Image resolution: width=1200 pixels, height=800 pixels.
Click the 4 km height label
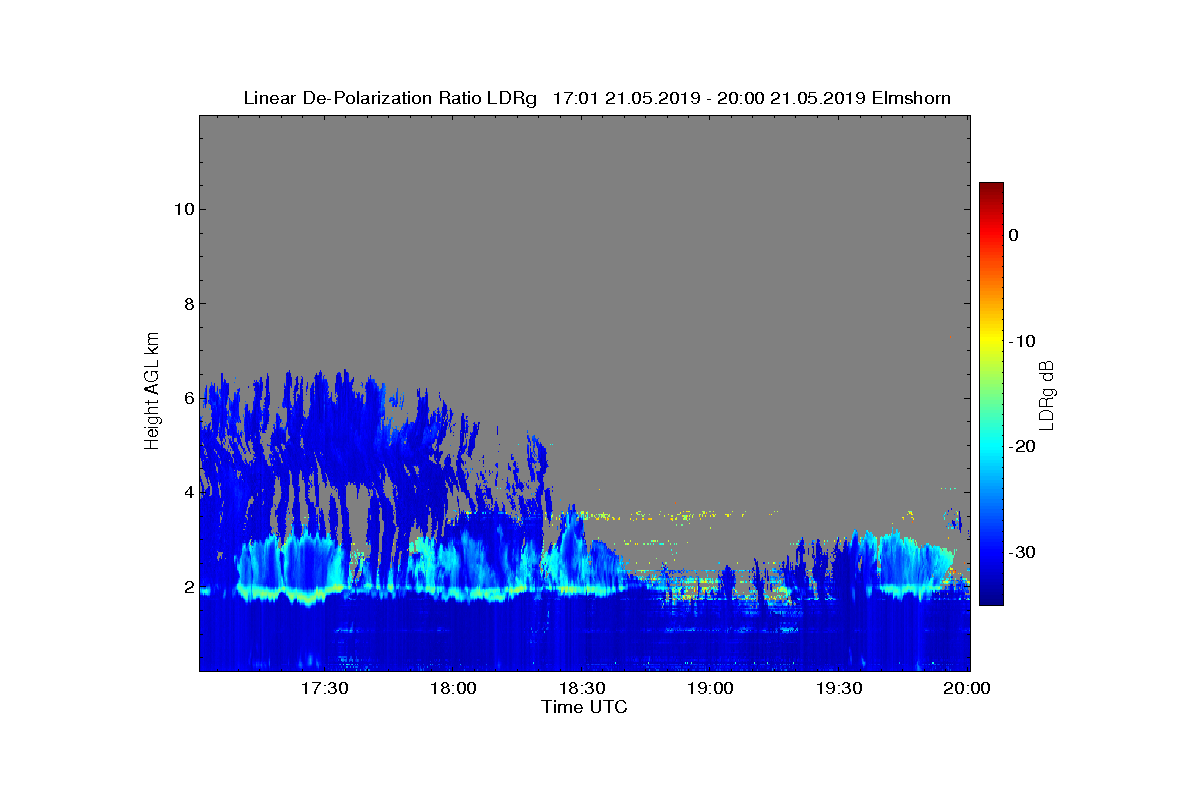187,492
